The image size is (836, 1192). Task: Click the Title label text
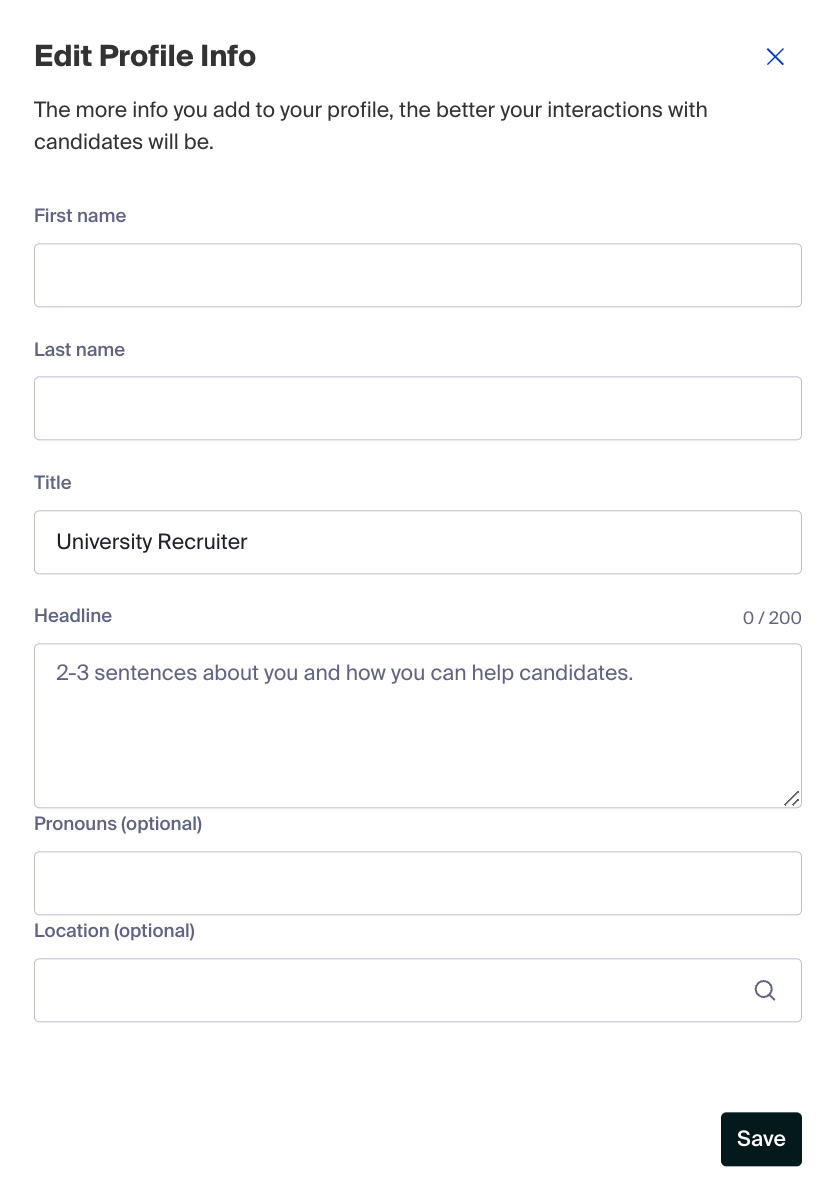click(52, 483)
